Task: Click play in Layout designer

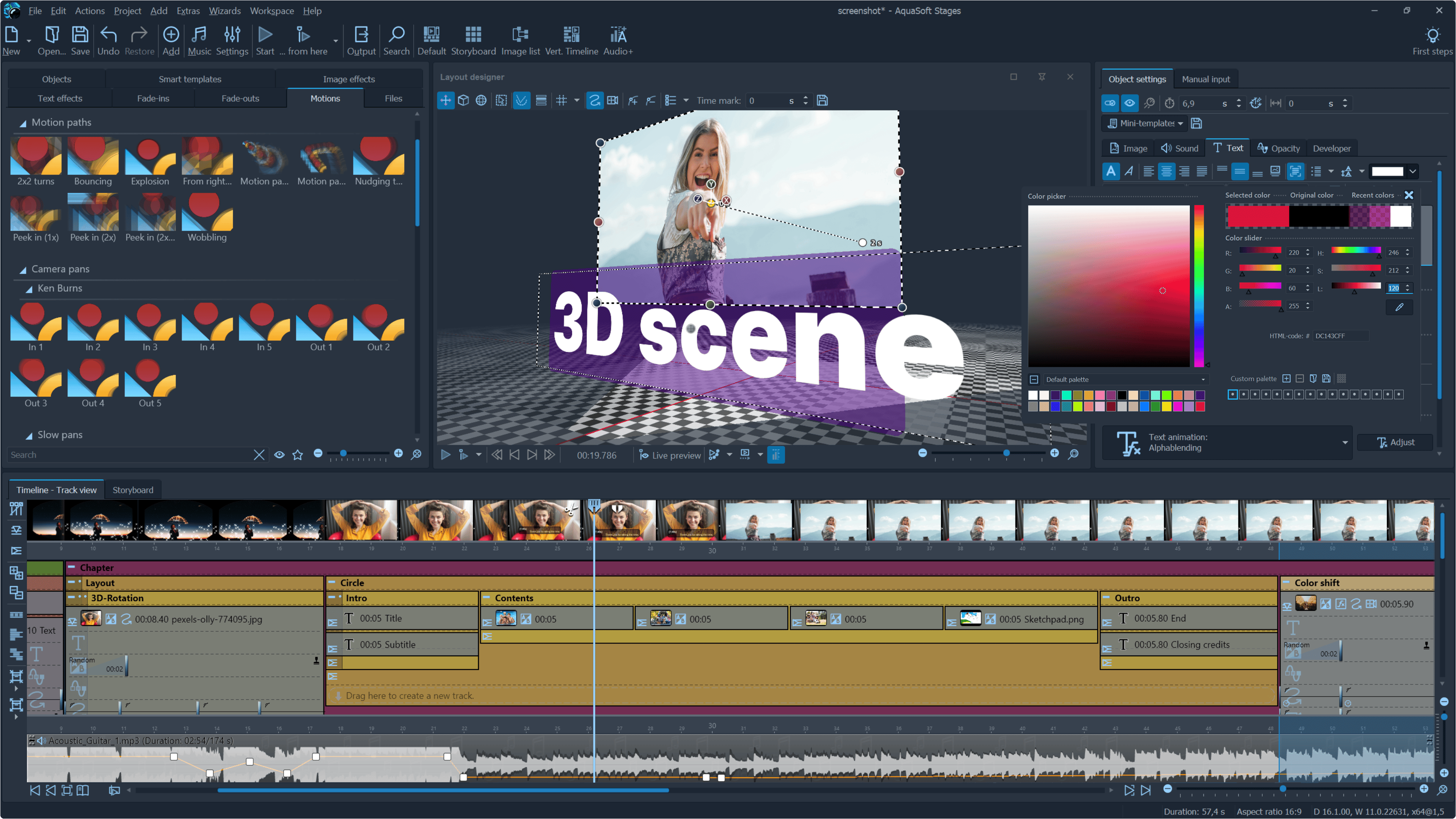Action: coord(446,455)
